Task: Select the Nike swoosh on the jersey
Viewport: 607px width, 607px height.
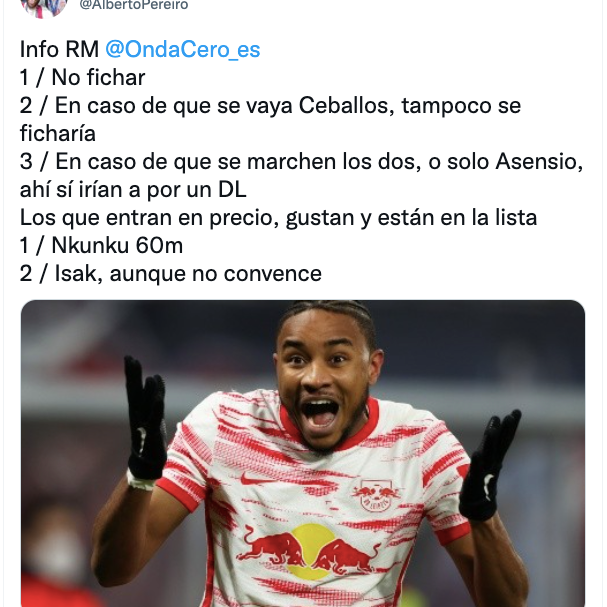Action: click(252, 480)
